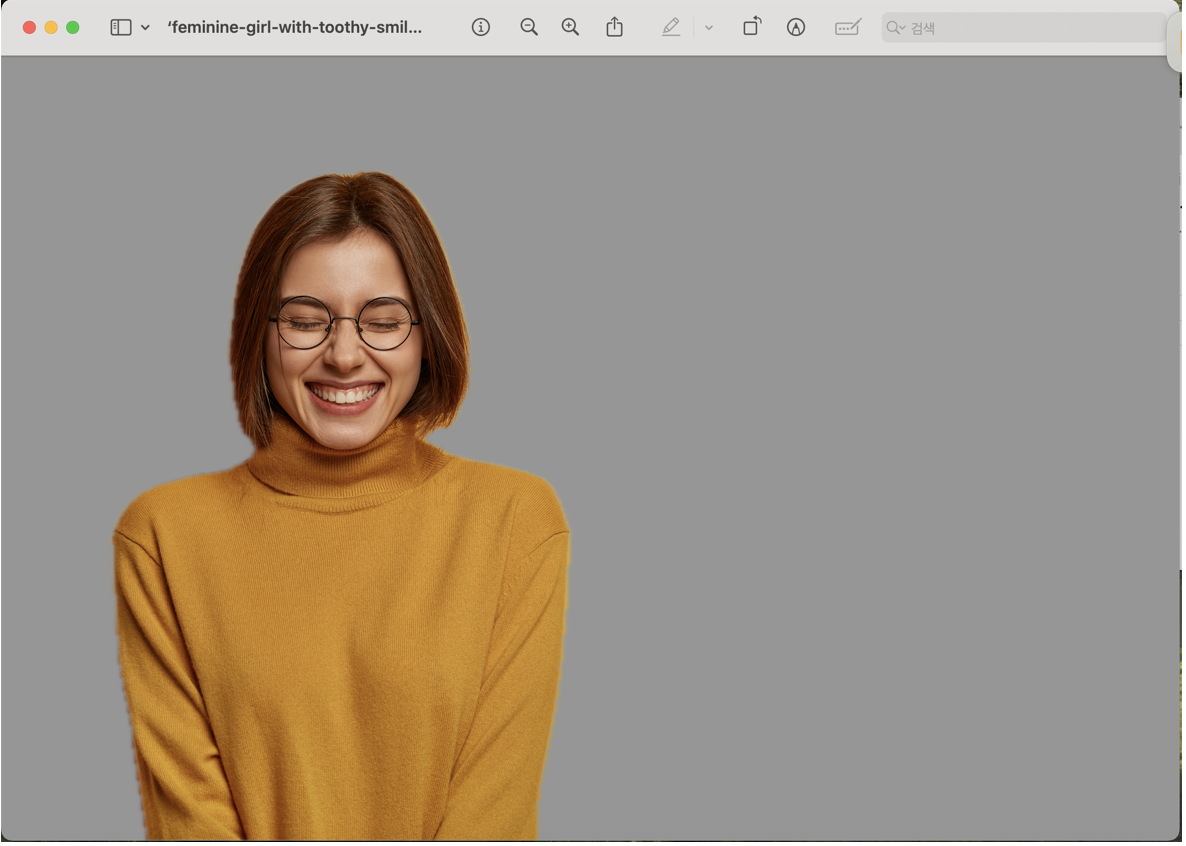Maximize the Preview window with the green button
This screenshot has height=846, width=1186.
coord(73,28)
